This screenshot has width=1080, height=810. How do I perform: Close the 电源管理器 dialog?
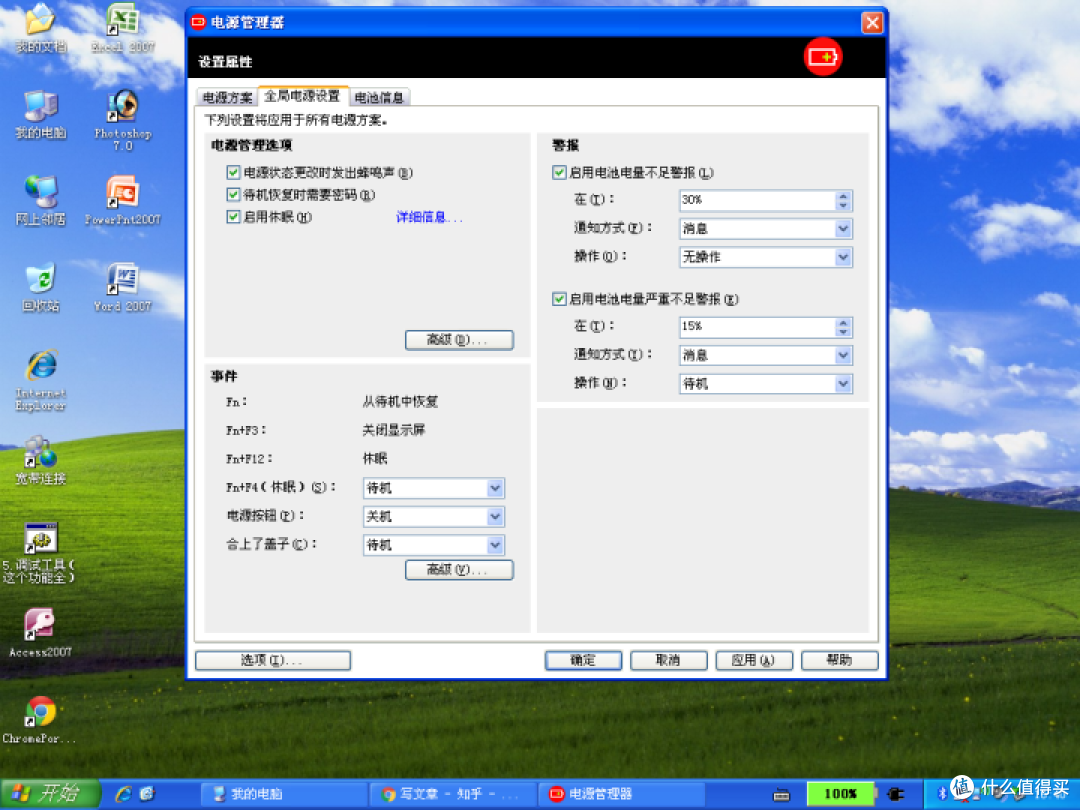click(x=872, y=23)
